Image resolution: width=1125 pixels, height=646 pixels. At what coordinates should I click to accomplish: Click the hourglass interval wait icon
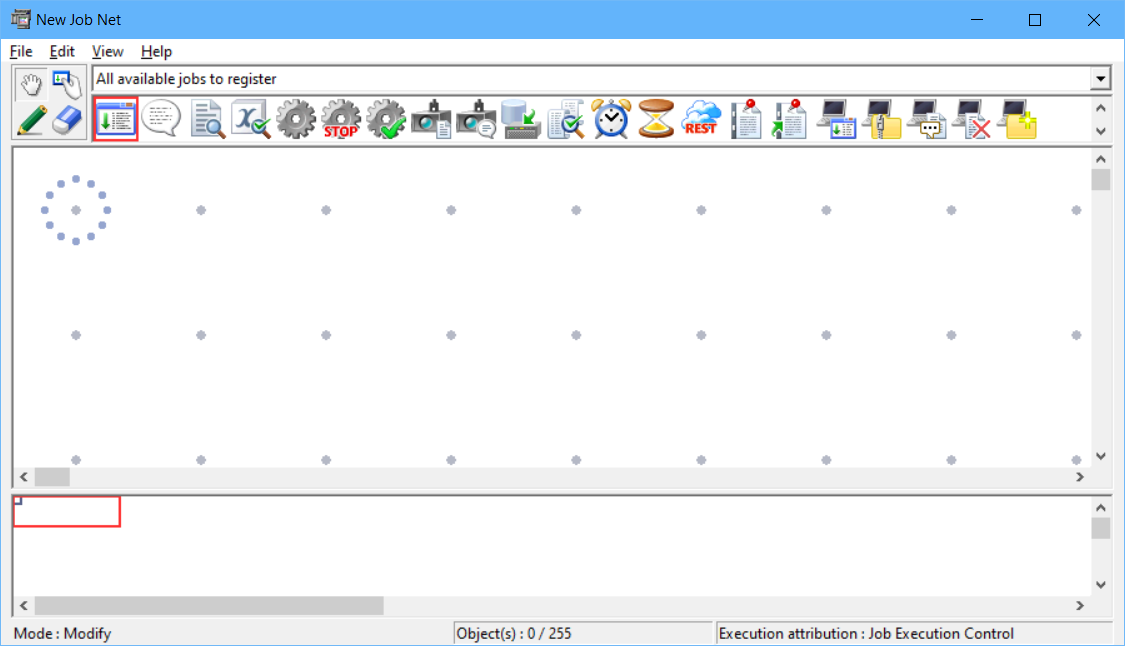click(x=656, y=119)
